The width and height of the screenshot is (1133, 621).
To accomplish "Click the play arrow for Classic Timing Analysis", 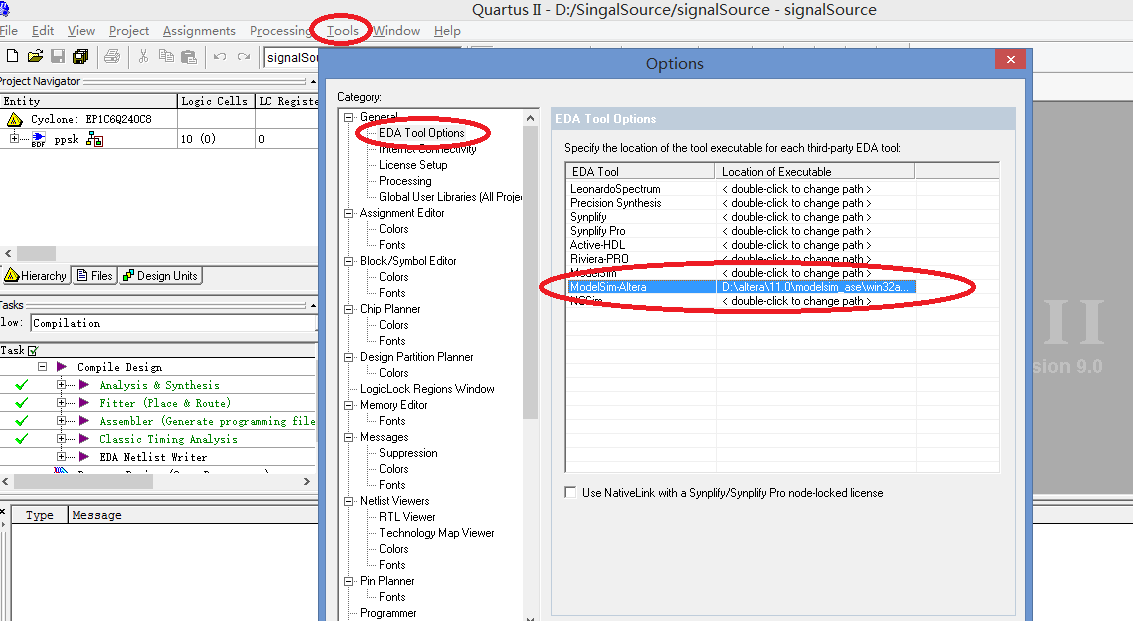I will pos(85,439).
